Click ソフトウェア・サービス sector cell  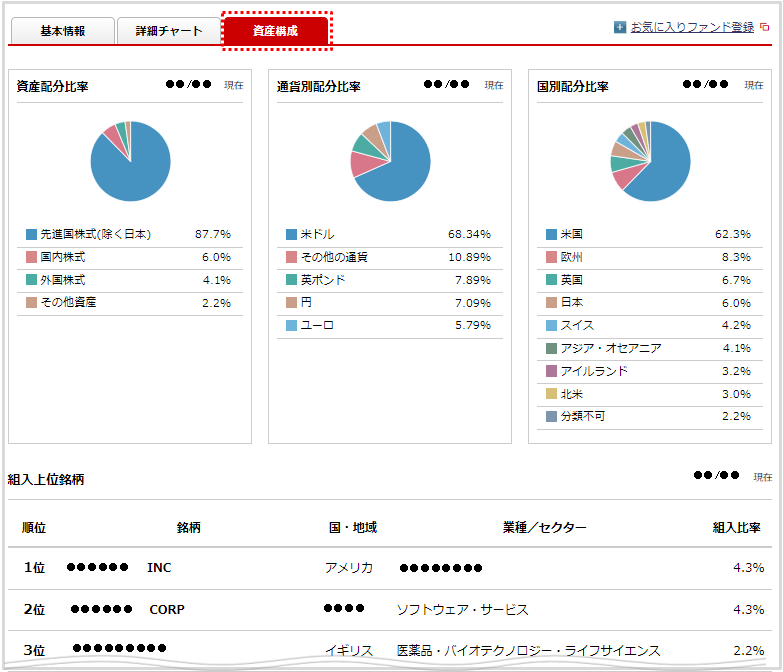pyautogui.click(x=462, y=610)
